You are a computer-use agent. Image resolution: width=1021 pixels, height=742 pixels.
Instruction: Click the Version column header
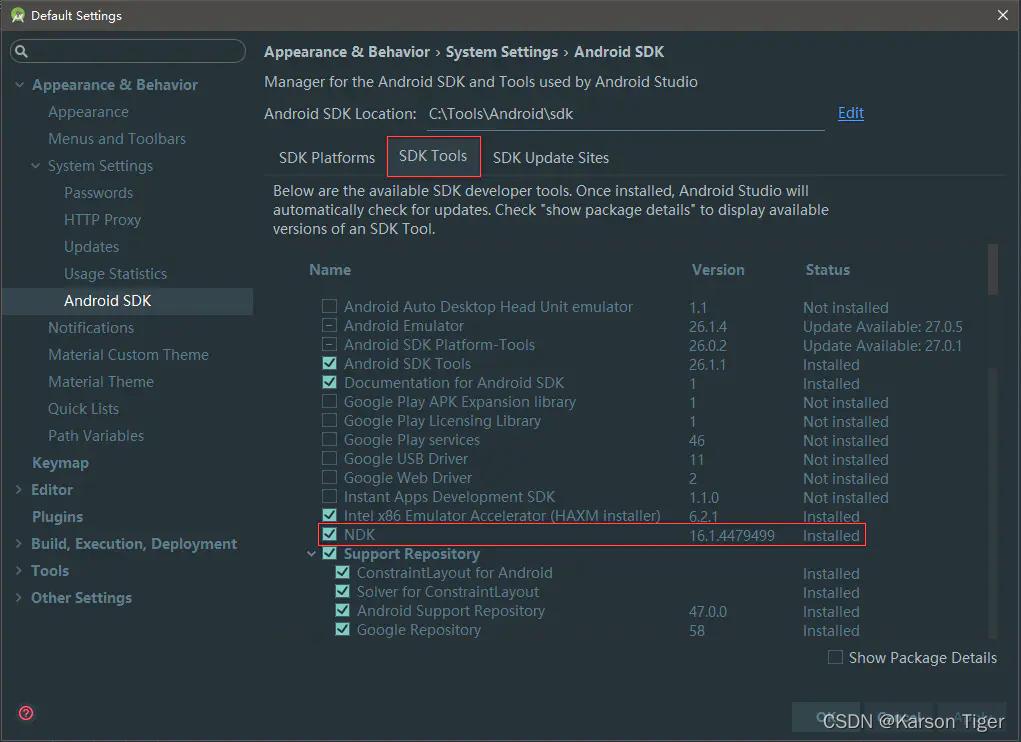[x=718, y=269]
